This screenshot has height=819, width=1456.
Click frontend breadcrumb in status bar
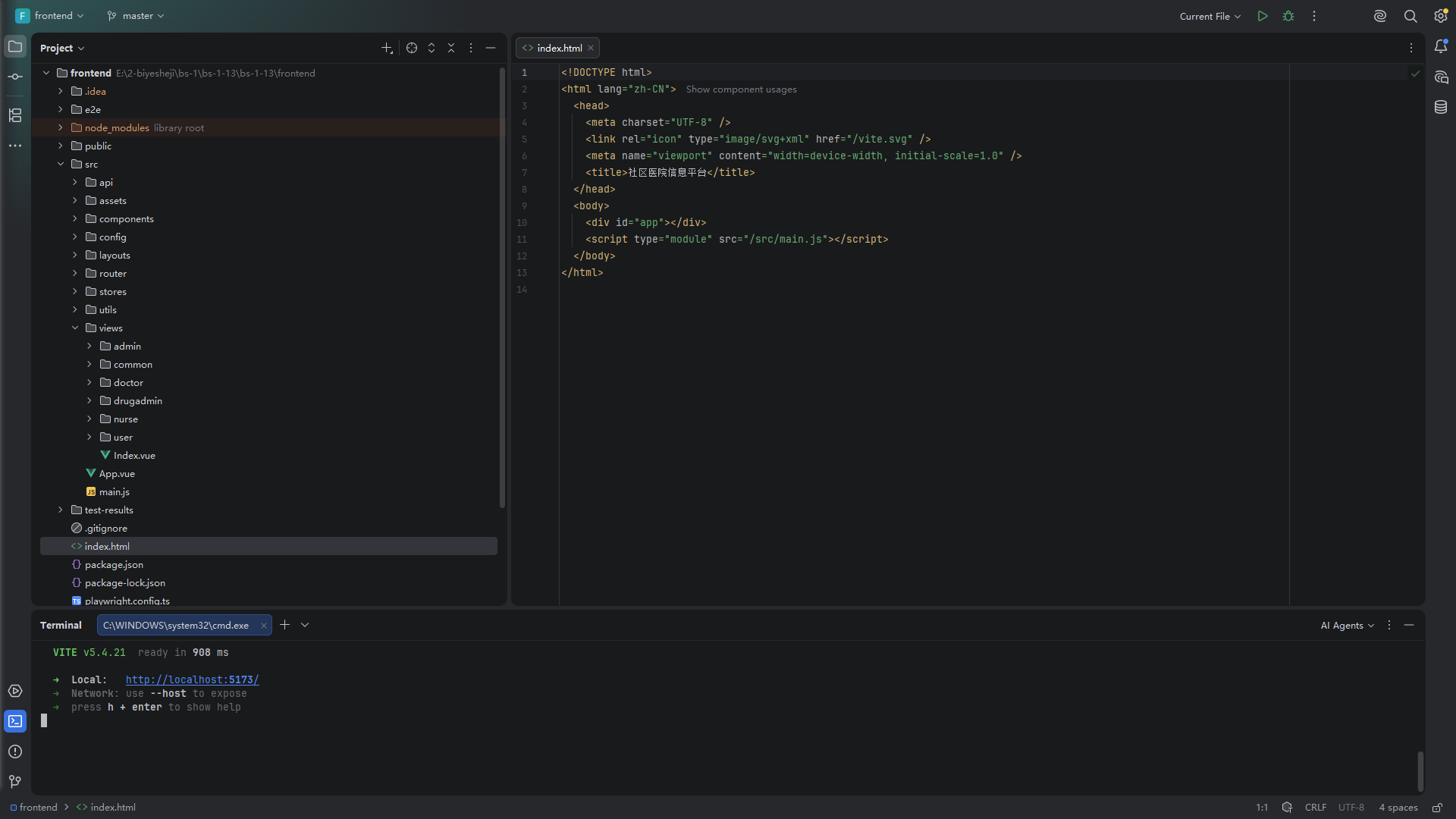[34, 808]
